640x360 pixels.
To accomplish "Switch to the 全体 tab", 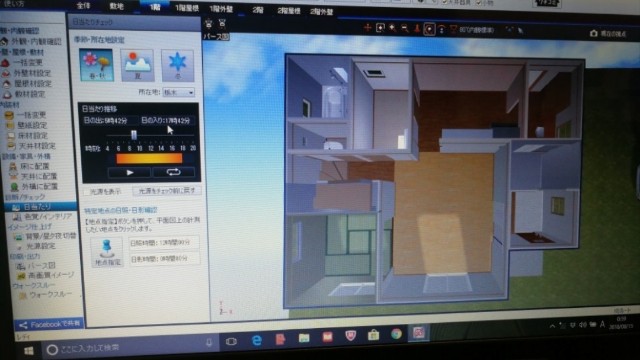I will [83, 6].
